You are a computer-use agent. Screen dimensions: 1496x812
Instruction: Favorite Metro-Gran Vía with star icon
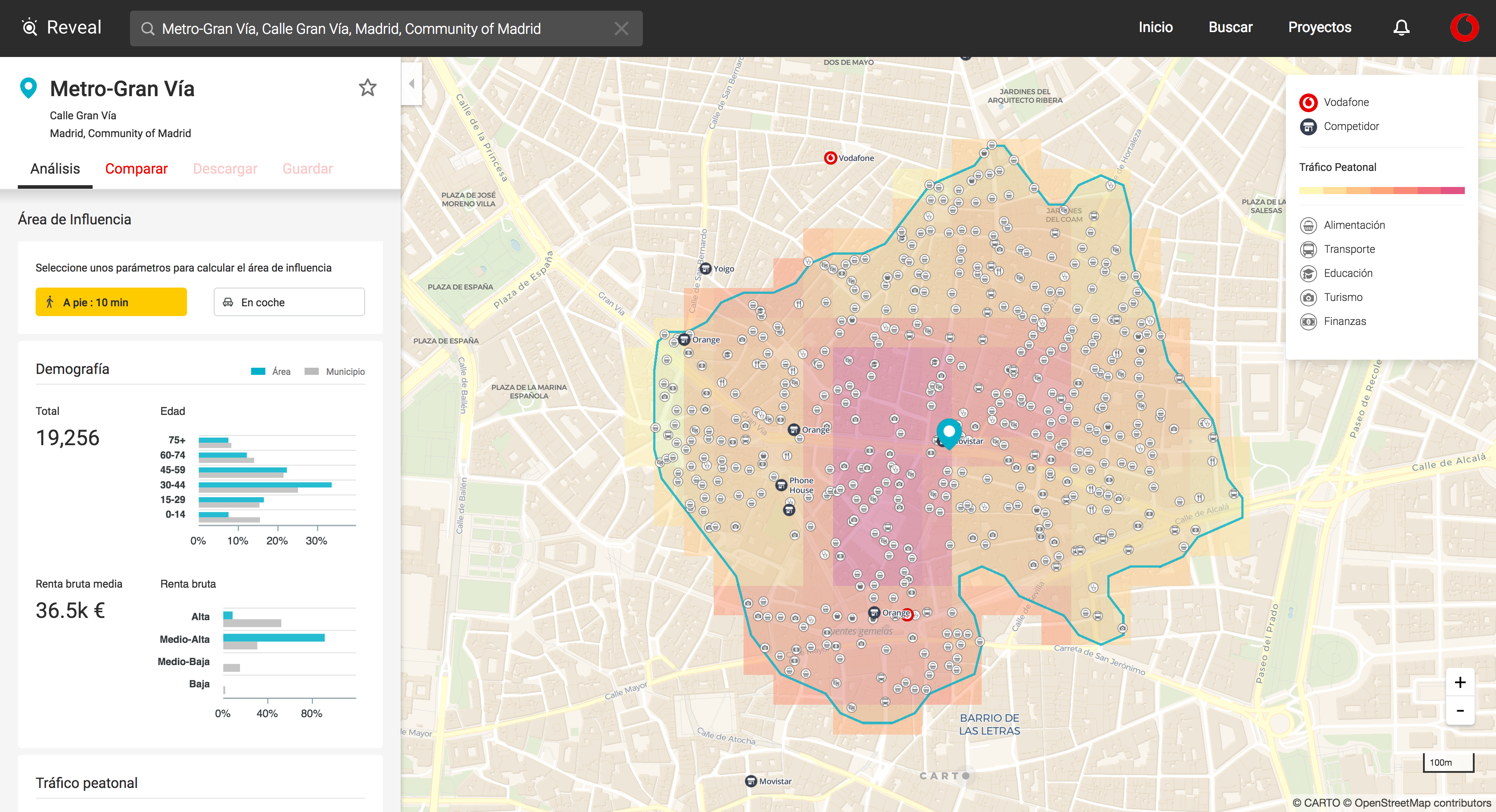coord(368,88)
